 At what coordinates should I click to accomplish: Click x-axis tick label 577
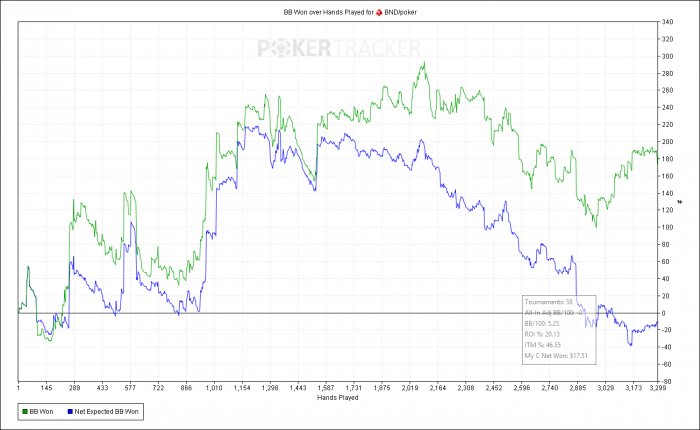point(130,388)
